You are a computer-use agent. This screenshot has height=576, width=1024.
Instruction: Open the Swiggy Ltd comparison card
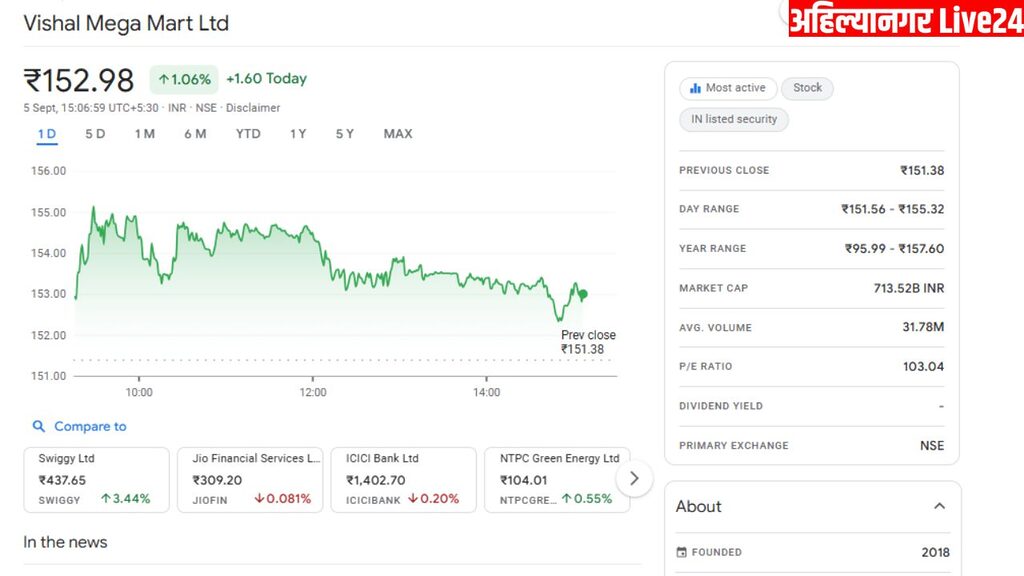click(x=96, y=479)
